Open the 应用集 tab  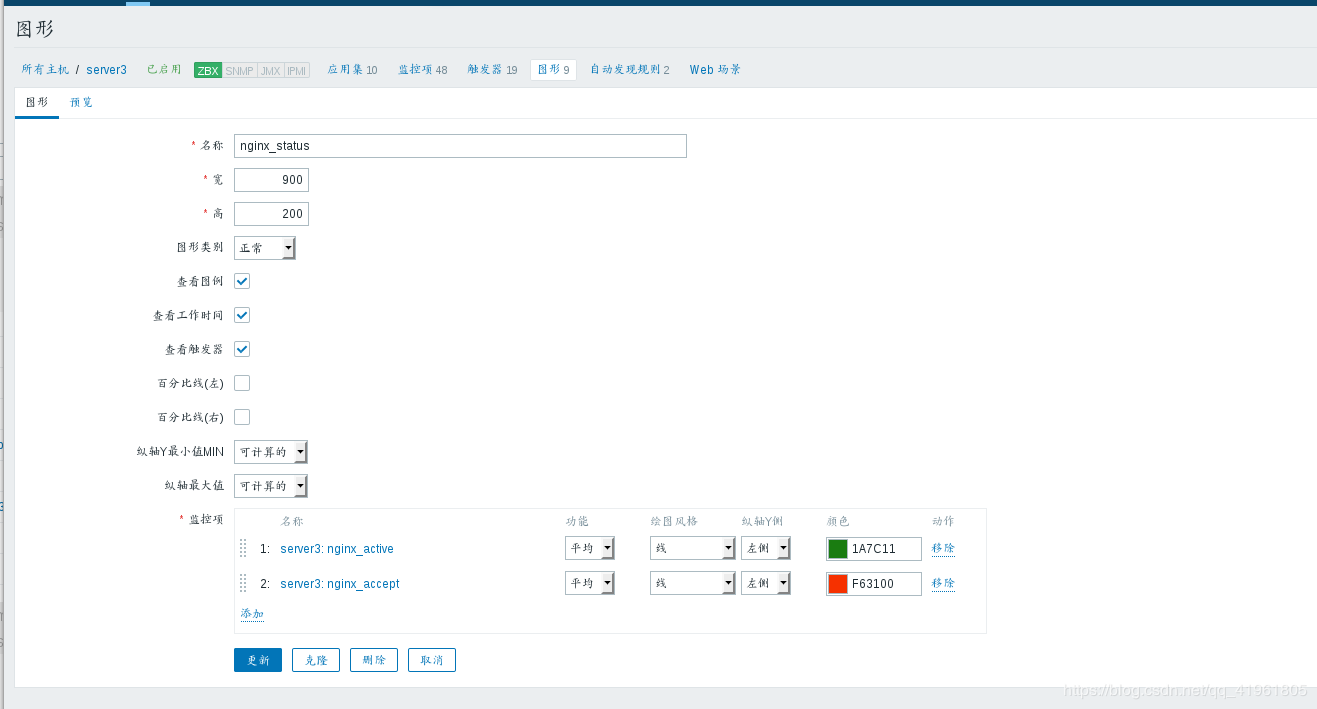coord(353,70)
